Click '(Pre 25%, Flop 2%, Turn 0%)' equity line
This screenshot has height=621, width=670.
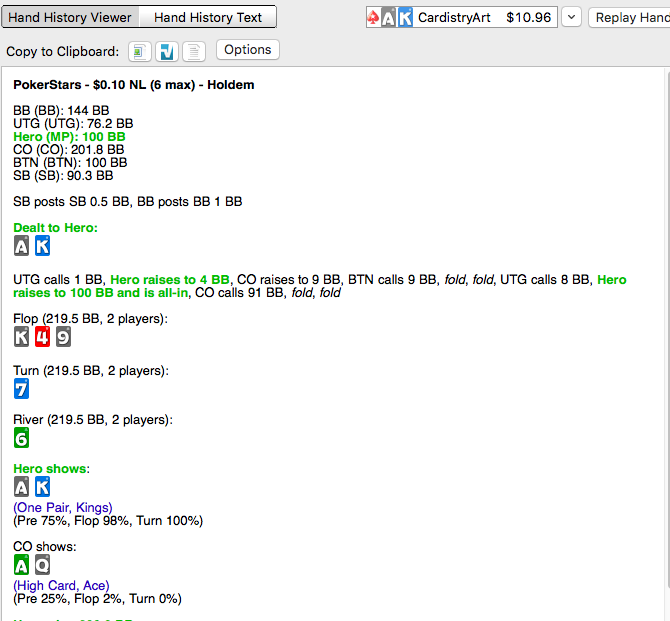(97, 599)
